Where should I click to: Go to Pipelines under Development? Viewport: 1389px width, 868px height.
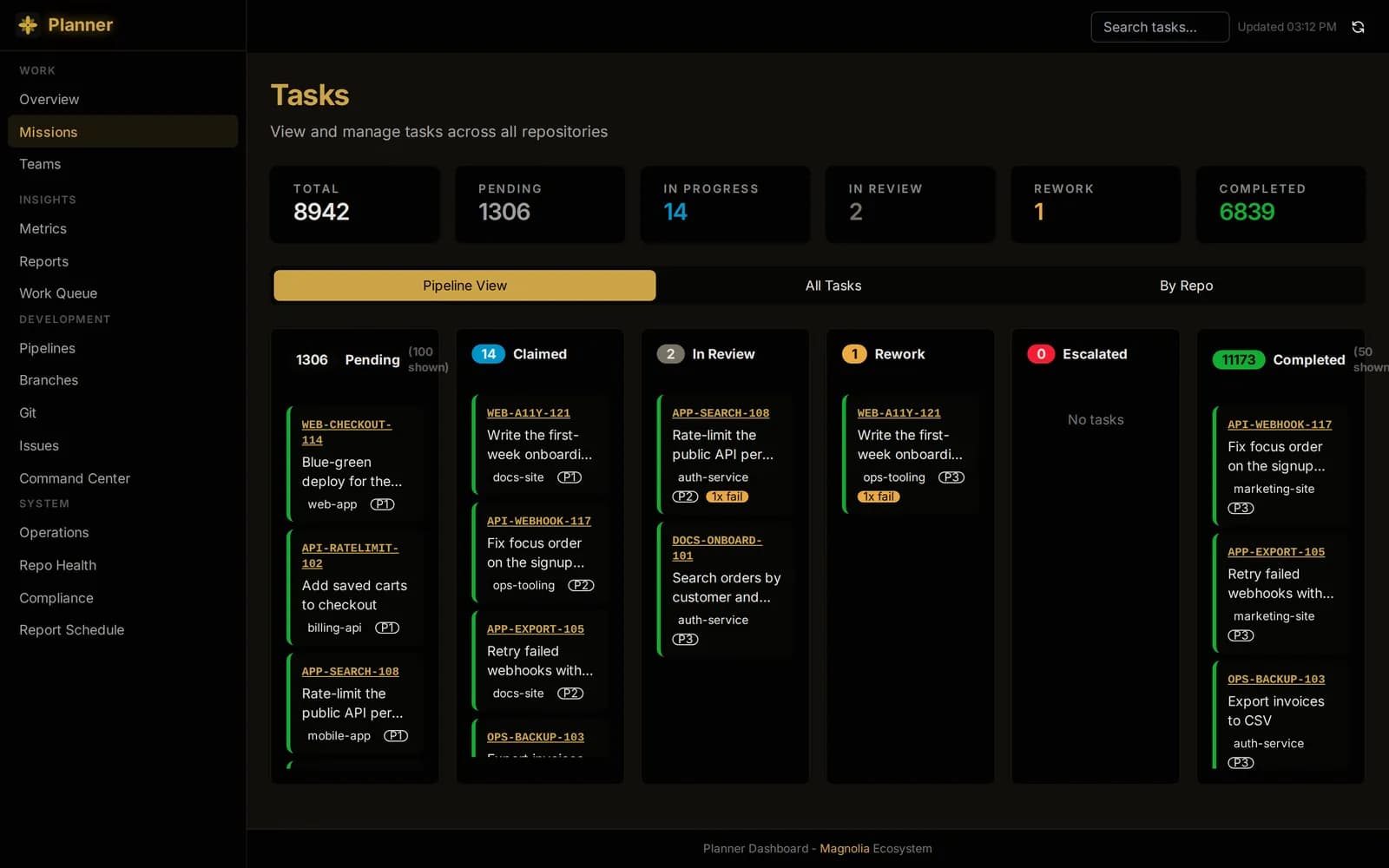pyautogui.click(x=122, y=348)
